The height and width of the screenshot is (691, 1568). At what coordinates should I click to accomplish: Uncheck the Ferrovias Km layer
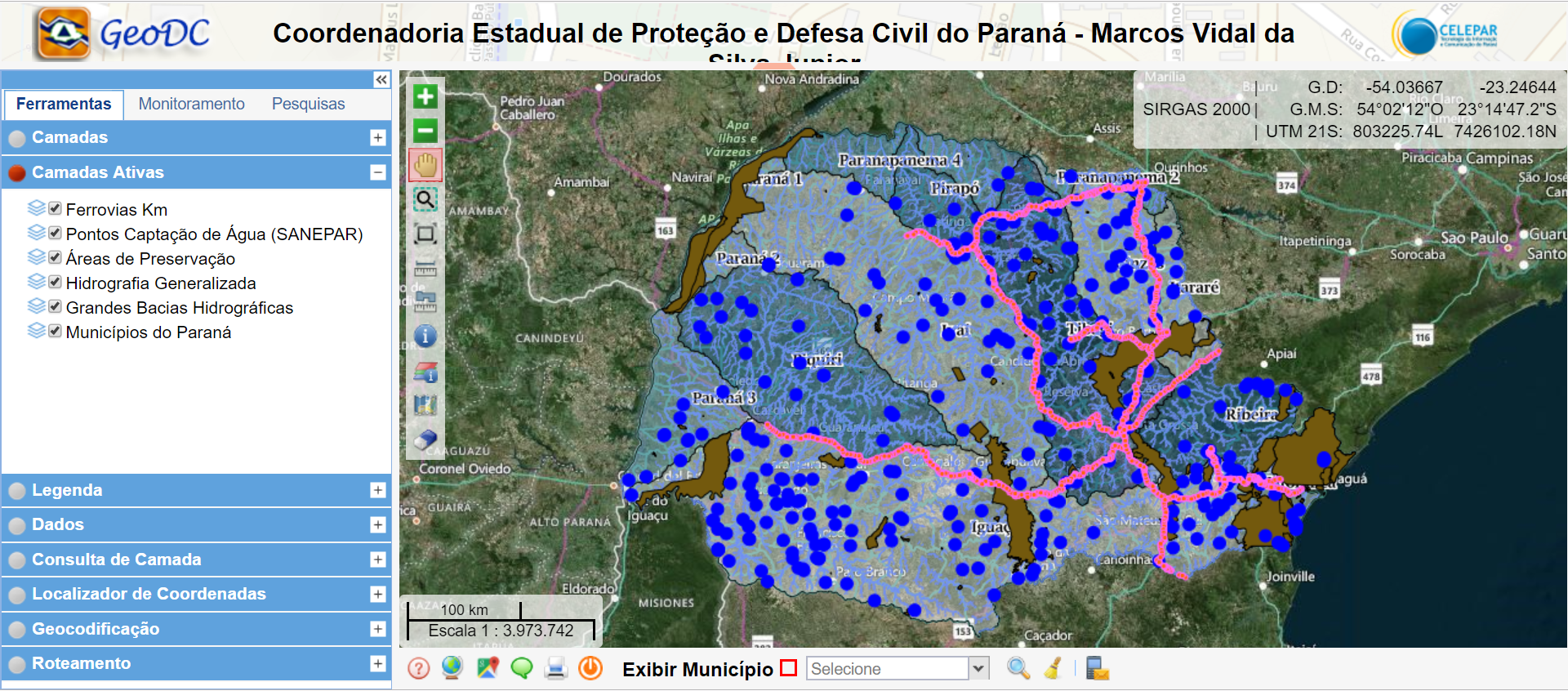55,209
